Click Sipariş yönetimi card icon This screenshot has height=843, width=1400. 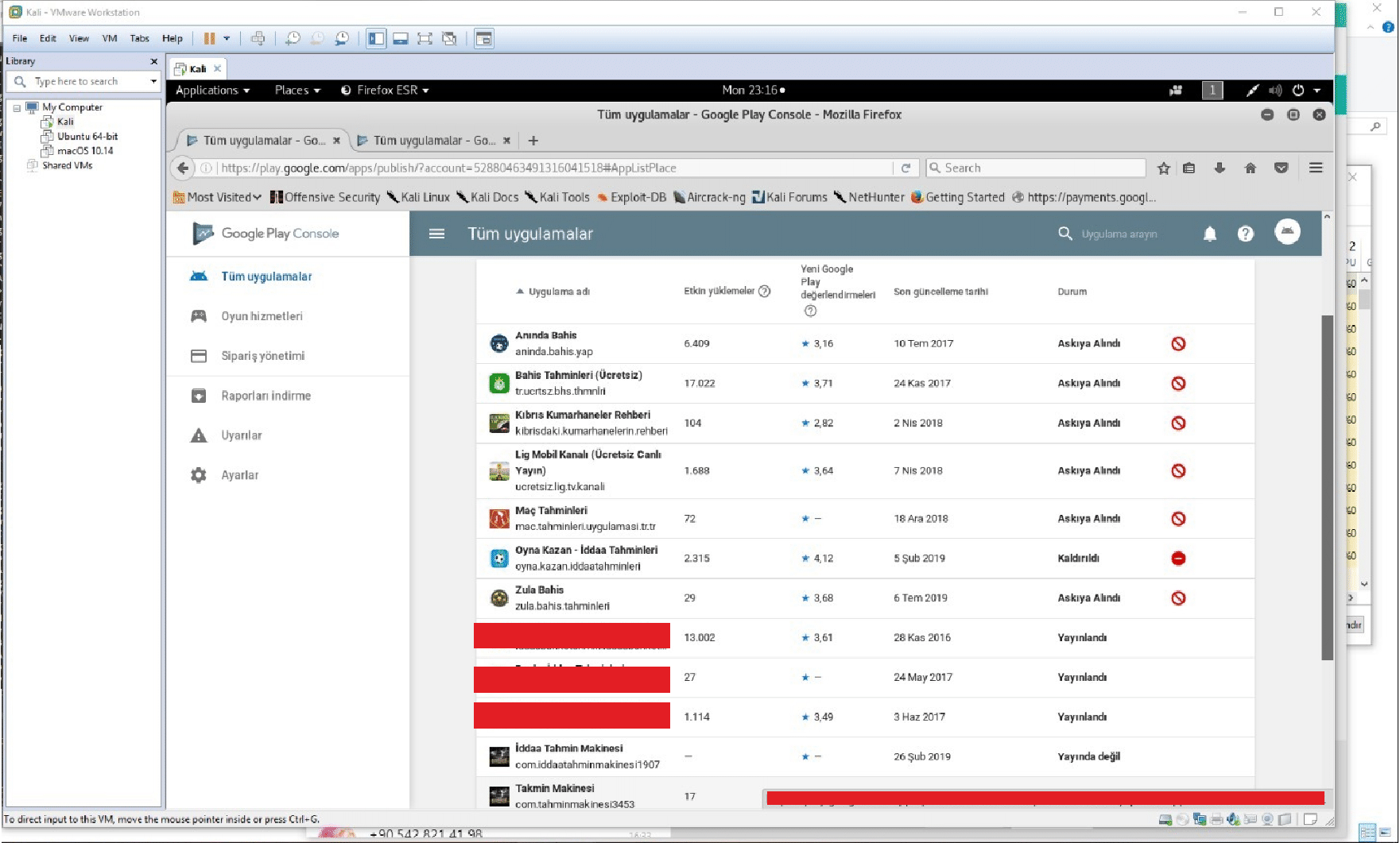pyautogui.click(x=199, y=356)
